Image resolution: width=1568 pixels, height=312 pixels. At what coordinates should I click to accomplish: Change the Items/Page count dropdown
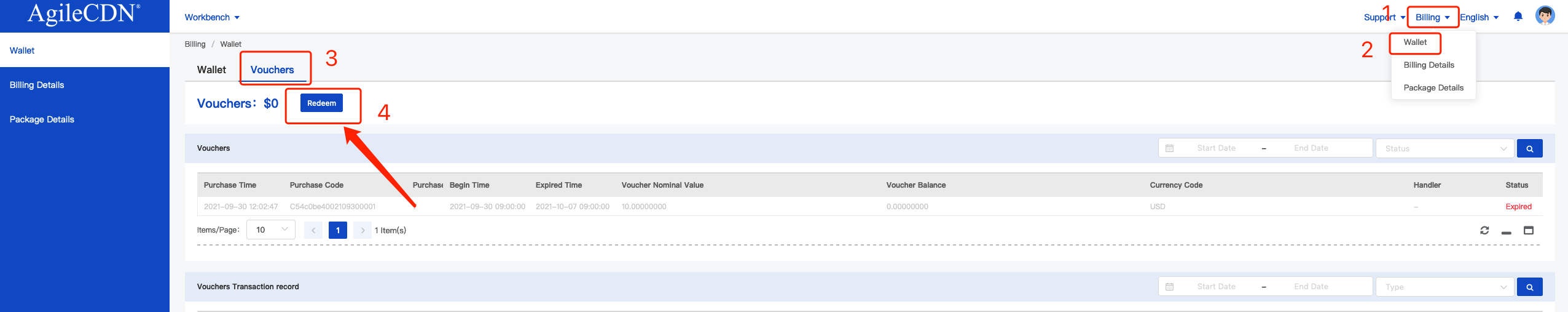point(271,230)
